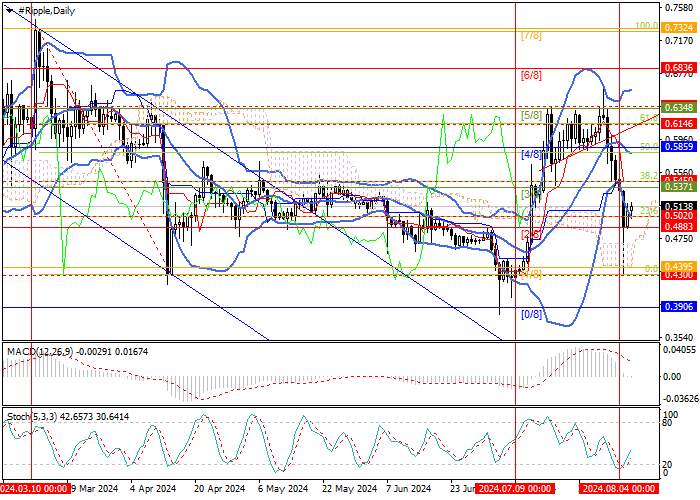Image resolution: width=700 pixels, height=500 pixels.
Task: Click the 0.4750 price axis value
Action: pos(679,239)
